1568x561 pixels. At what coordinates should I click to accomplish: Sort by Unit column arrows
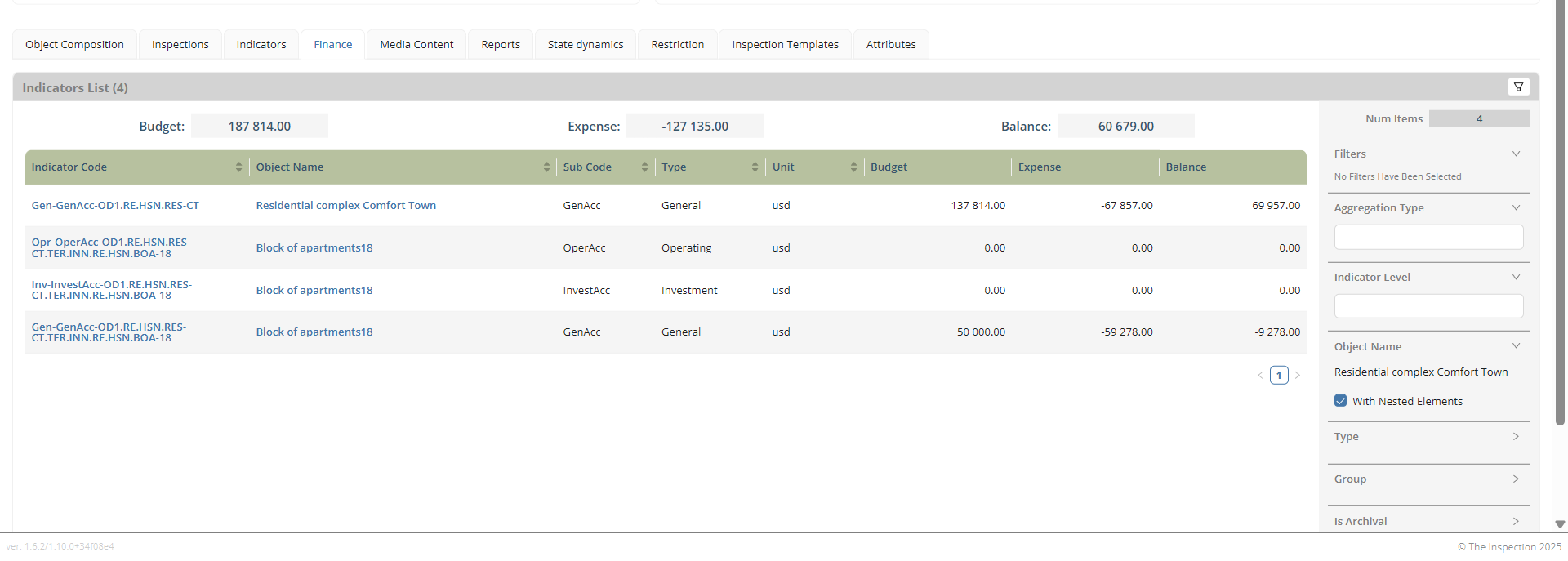(853, 167)
